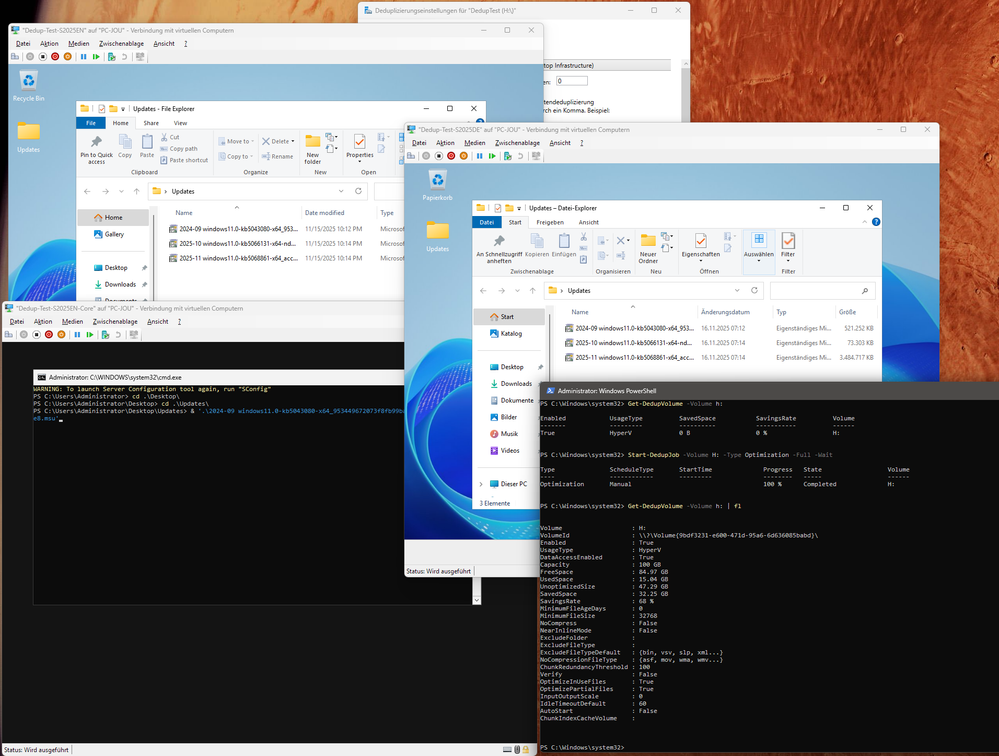Select Videos in Datei-Explorer navigation pane

(509, 450)
